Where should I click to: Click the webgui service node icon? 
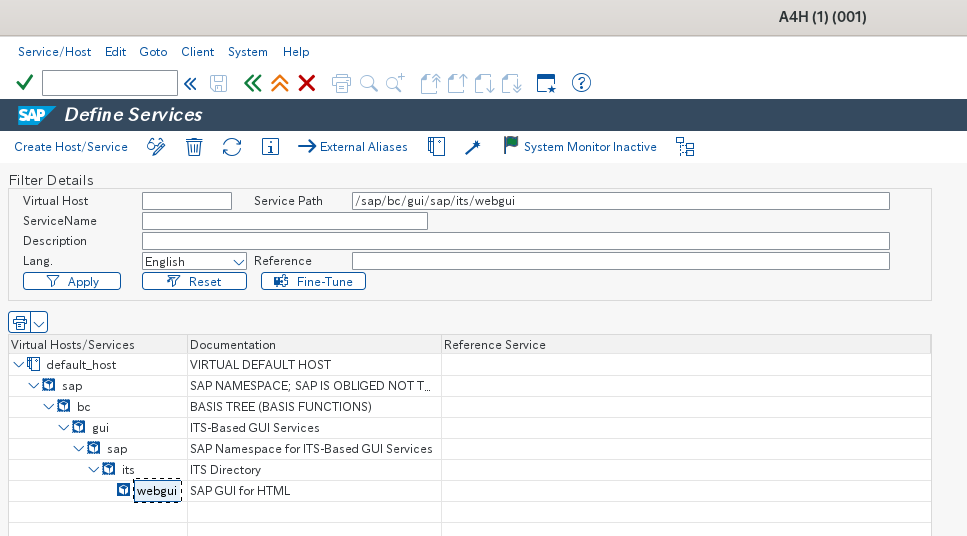123,490
